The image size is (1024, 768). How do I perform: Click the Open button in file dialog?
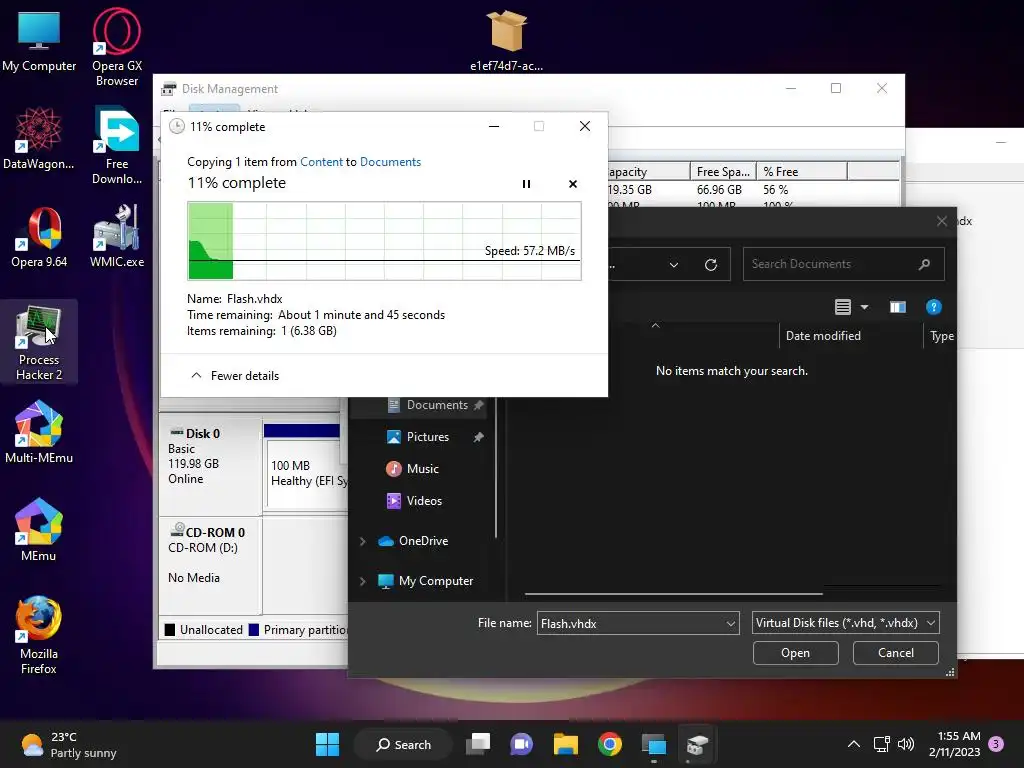click(x=795, y=653)
